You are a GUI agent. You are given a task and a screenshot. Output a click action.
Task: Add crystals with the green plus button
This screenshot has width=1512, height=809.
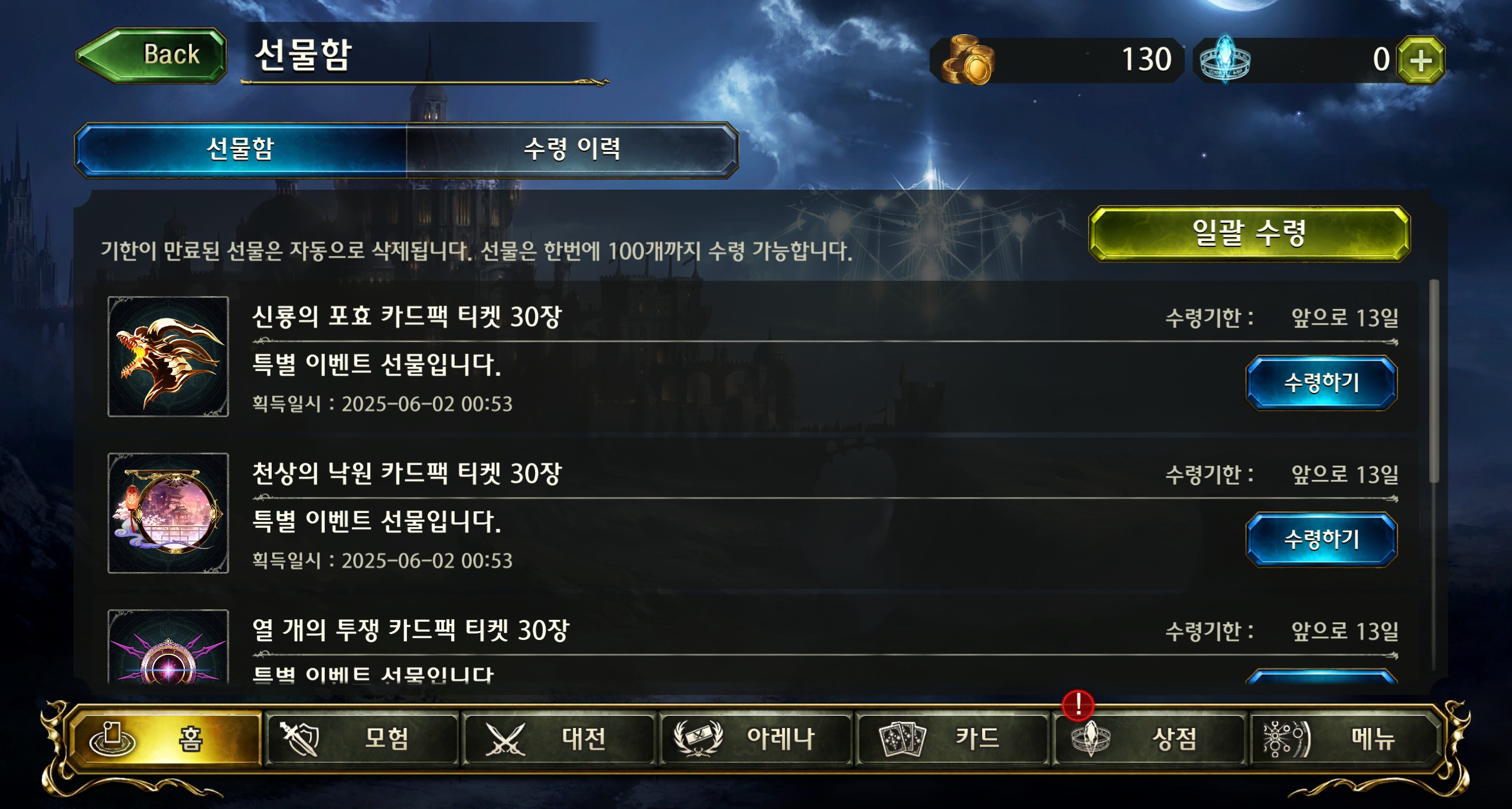click(1420, 60)
